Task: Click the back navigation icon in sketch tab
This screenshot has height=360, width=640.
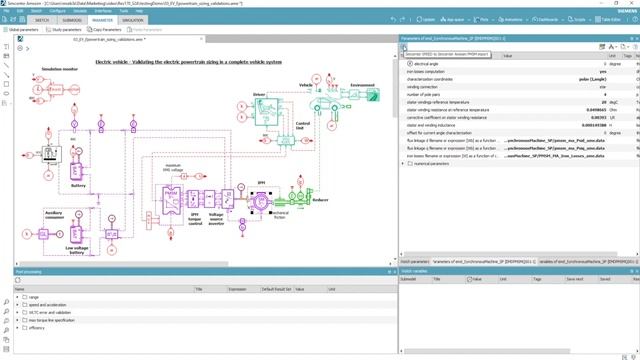Action: [20, 48]
